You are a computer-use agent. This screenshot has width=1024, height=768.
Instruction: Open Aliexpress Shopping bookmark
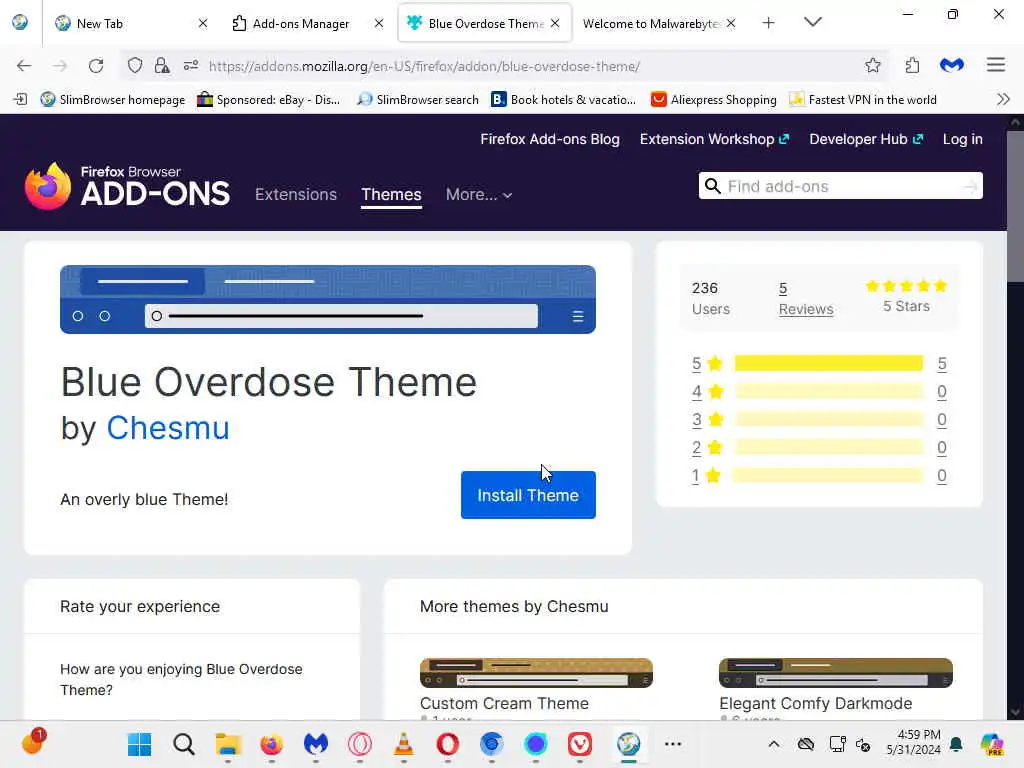click(x=714, y=99)
